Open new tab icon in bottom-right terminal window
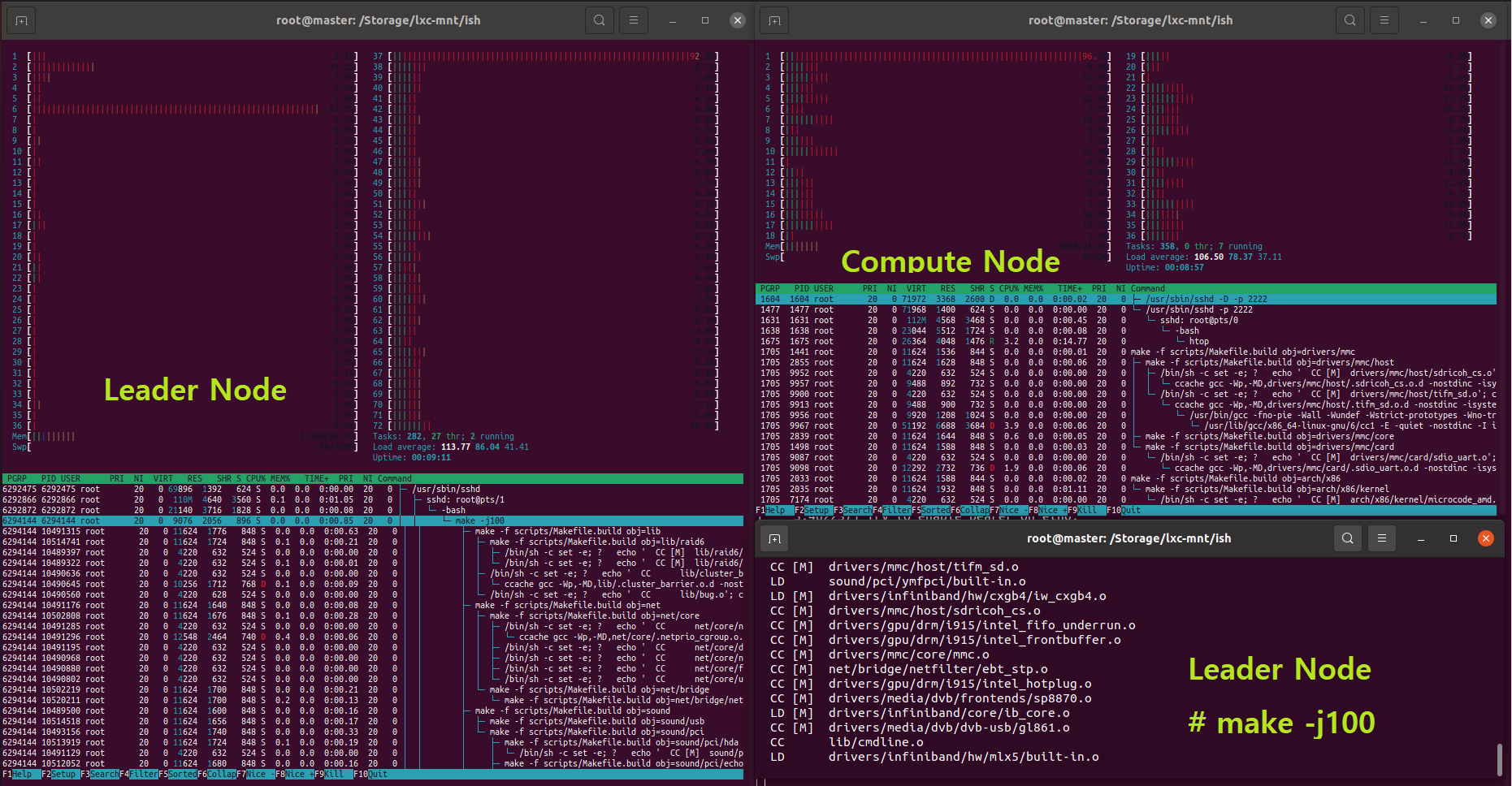The image size is (1512, 786). click(774, 538)
